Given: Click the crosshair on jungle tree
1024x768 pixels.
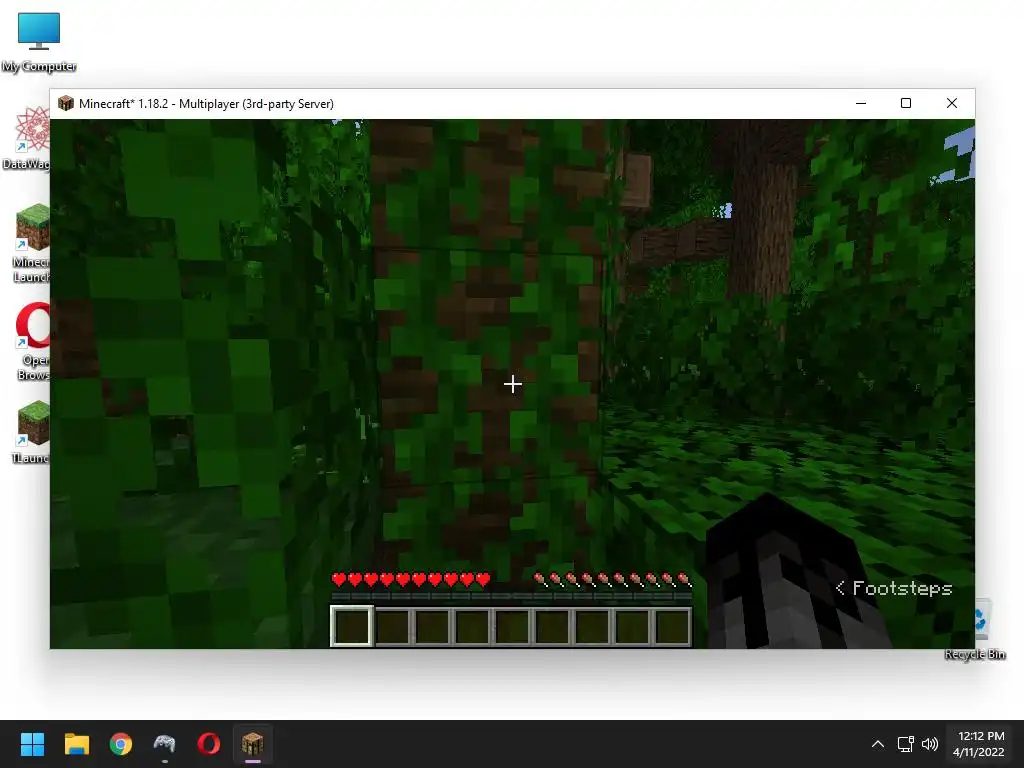Looking at the screenshot, I should point(513,384).
